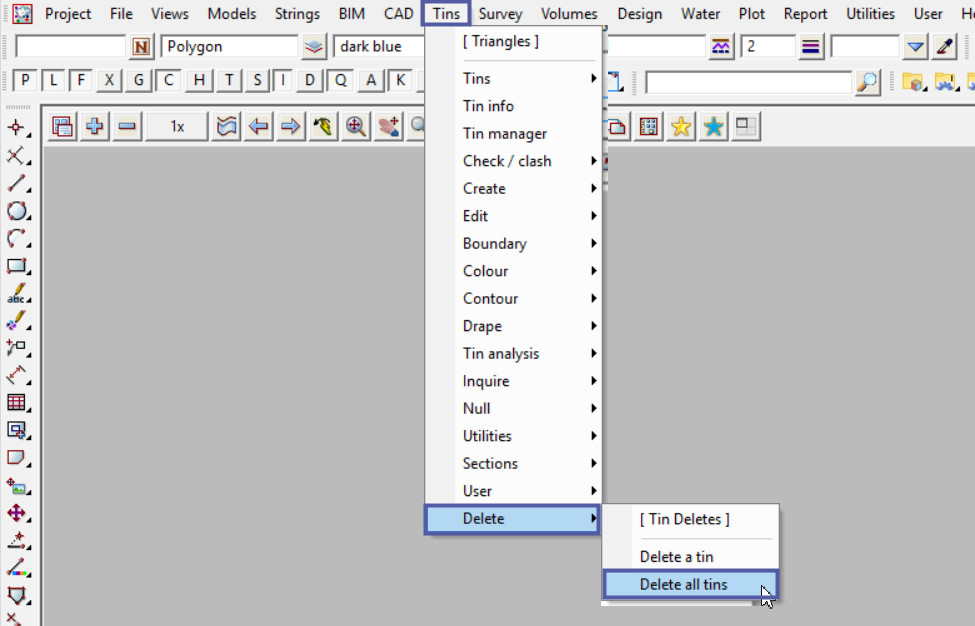
Task: Click the line weight button after field 2
Action: coord(810,47)
